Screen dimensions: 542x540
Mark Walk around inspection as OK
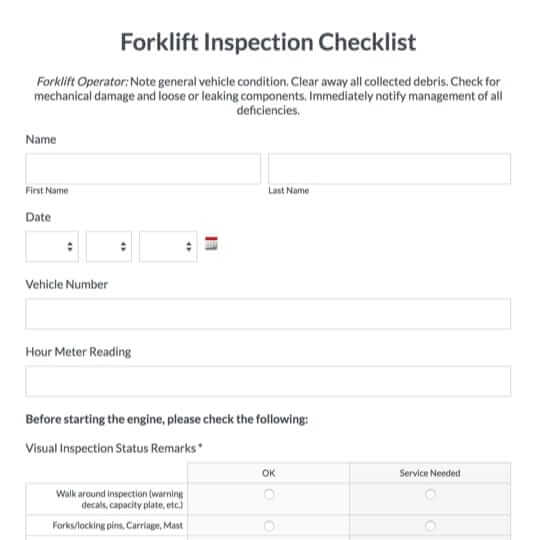(x=269, y=494)
